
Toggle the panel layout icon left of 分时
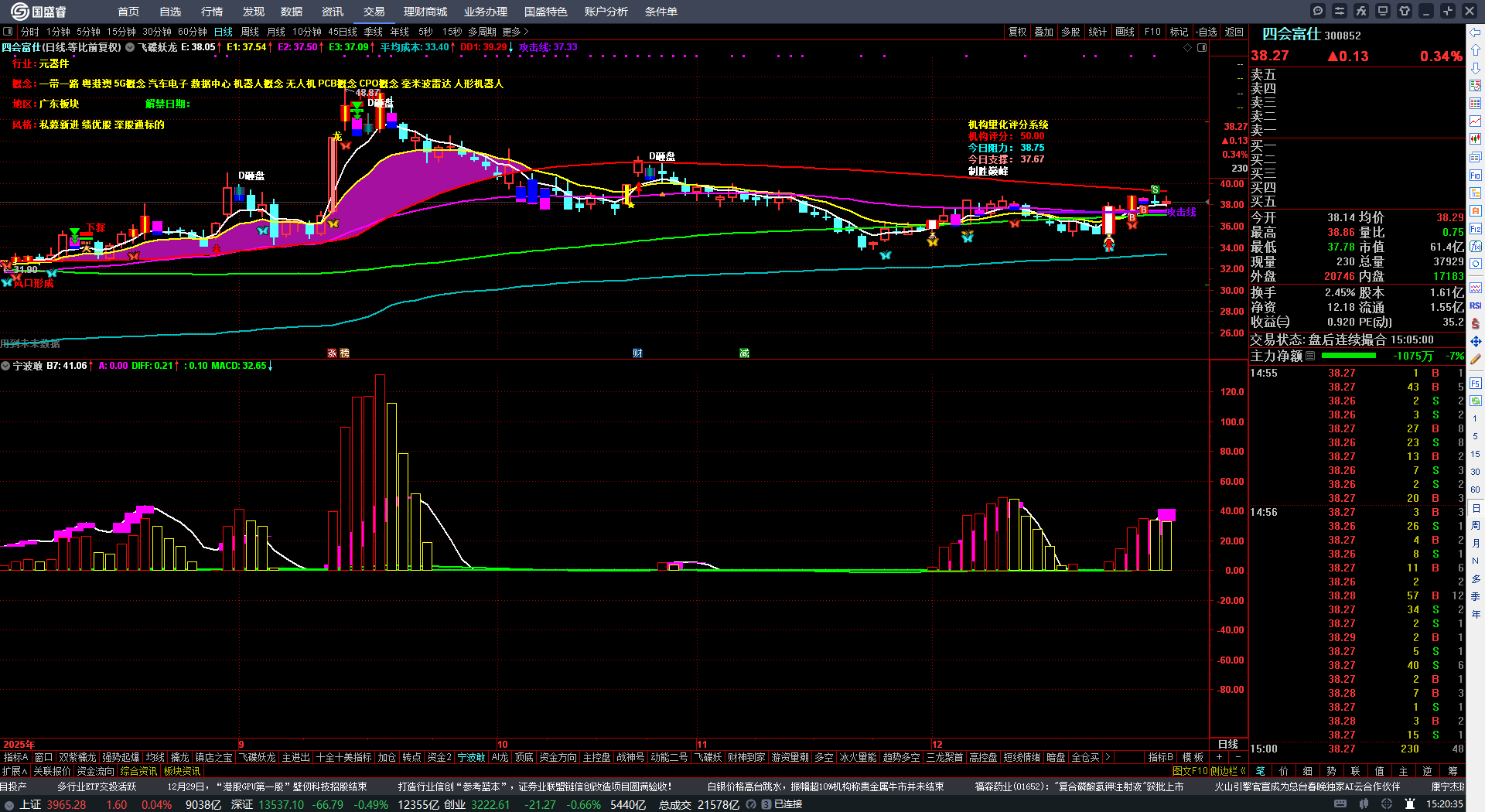click(x=8, y=32)
